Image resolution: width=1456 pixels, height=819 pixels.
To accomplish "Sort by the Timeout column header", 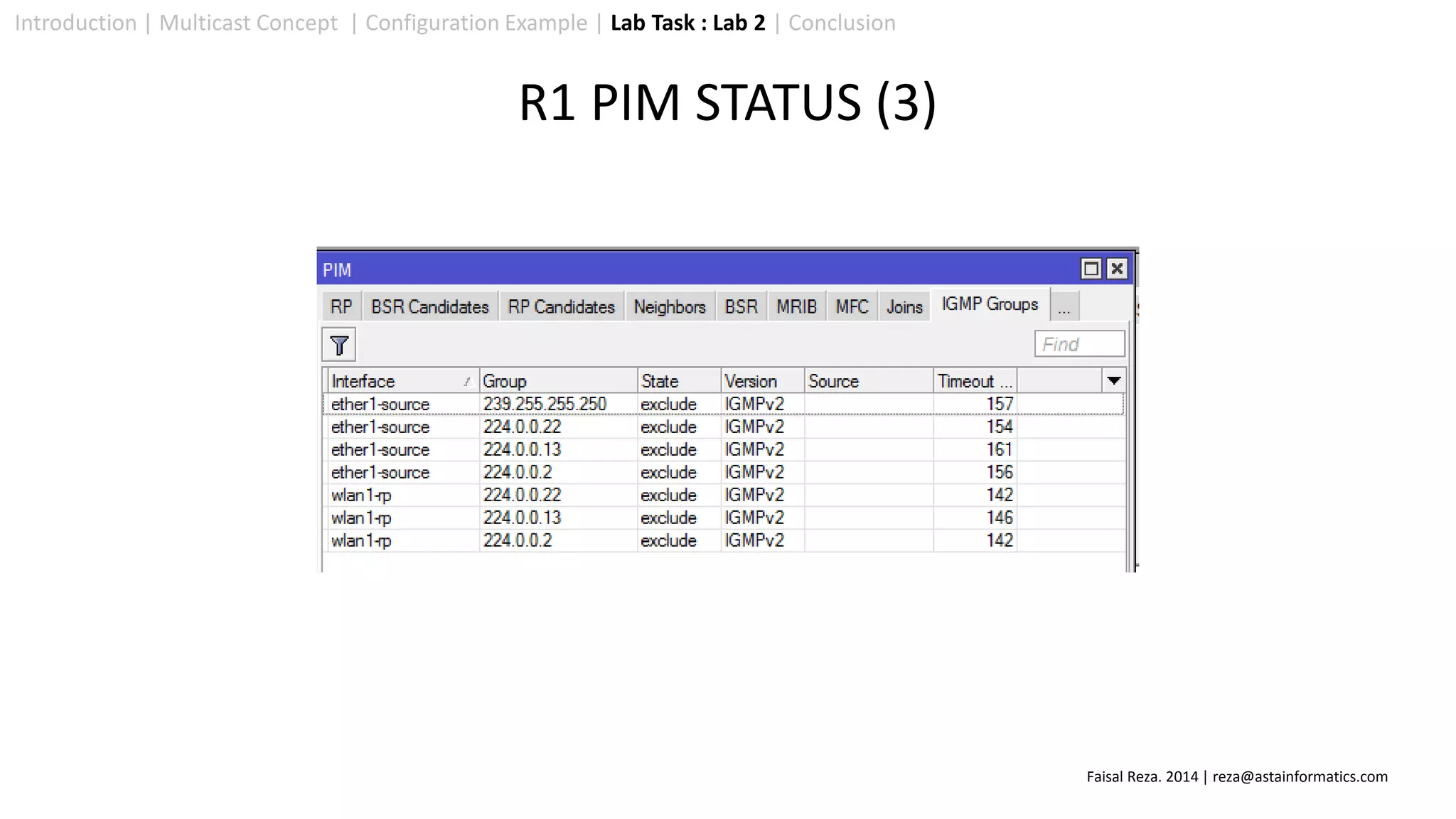I will pos(975,381).
